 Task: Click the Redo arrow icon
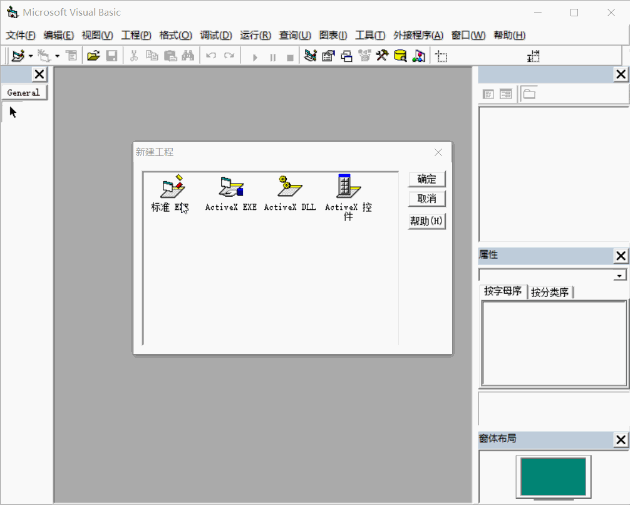(x=229, y=56)
